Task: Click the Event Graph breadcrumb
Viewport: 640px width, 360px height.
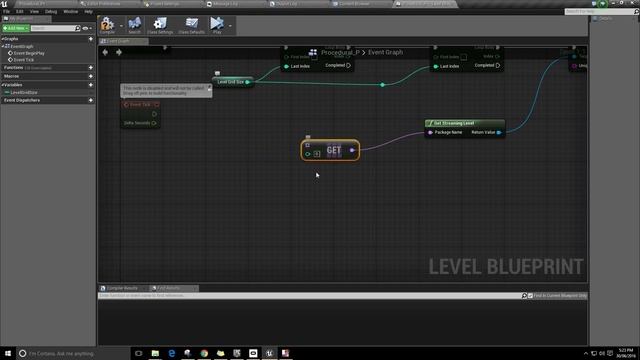Action: point(385,52)
